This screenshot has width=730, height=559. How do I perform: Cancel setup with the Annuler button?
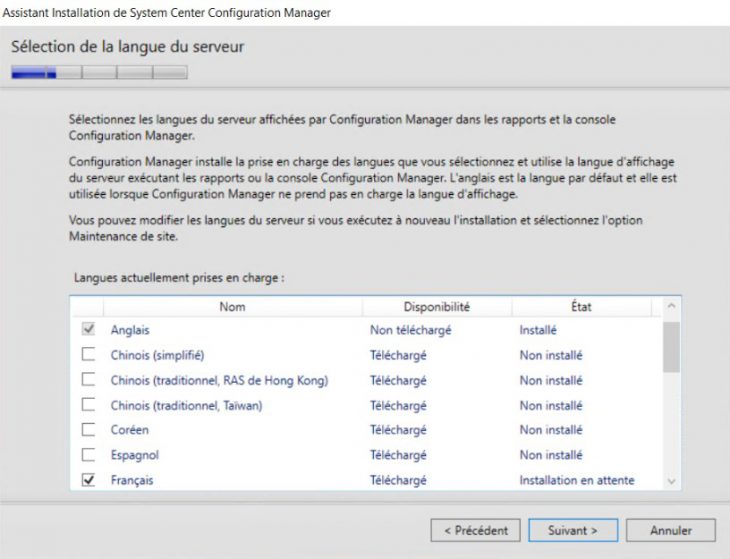671,530
